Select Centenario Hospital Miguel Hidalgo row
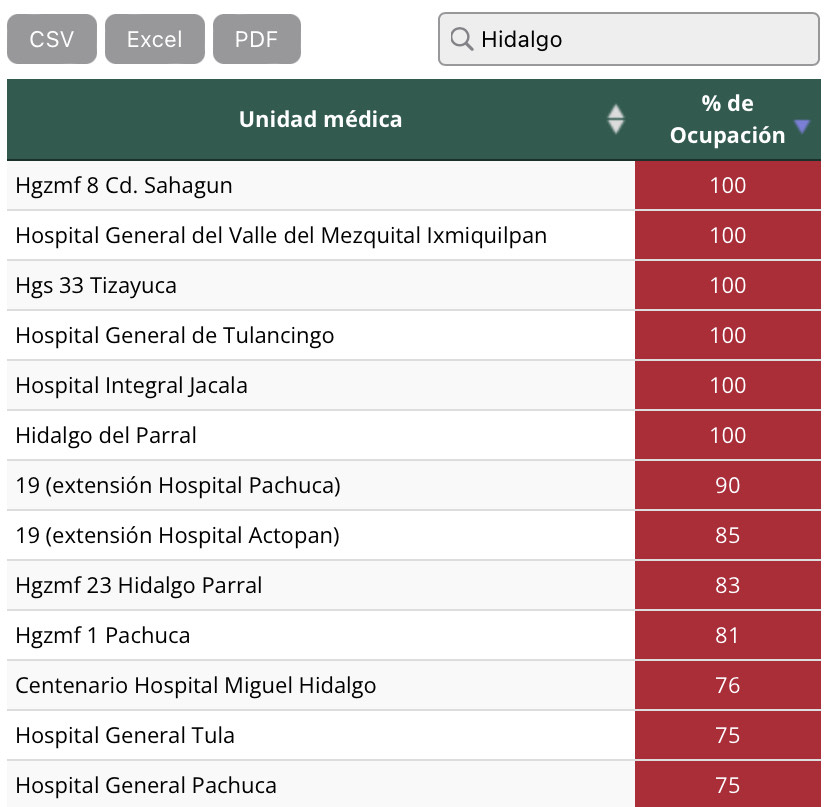Image resolution: width=828 pixels, height=807 pixels. click(x=196, y=685)
